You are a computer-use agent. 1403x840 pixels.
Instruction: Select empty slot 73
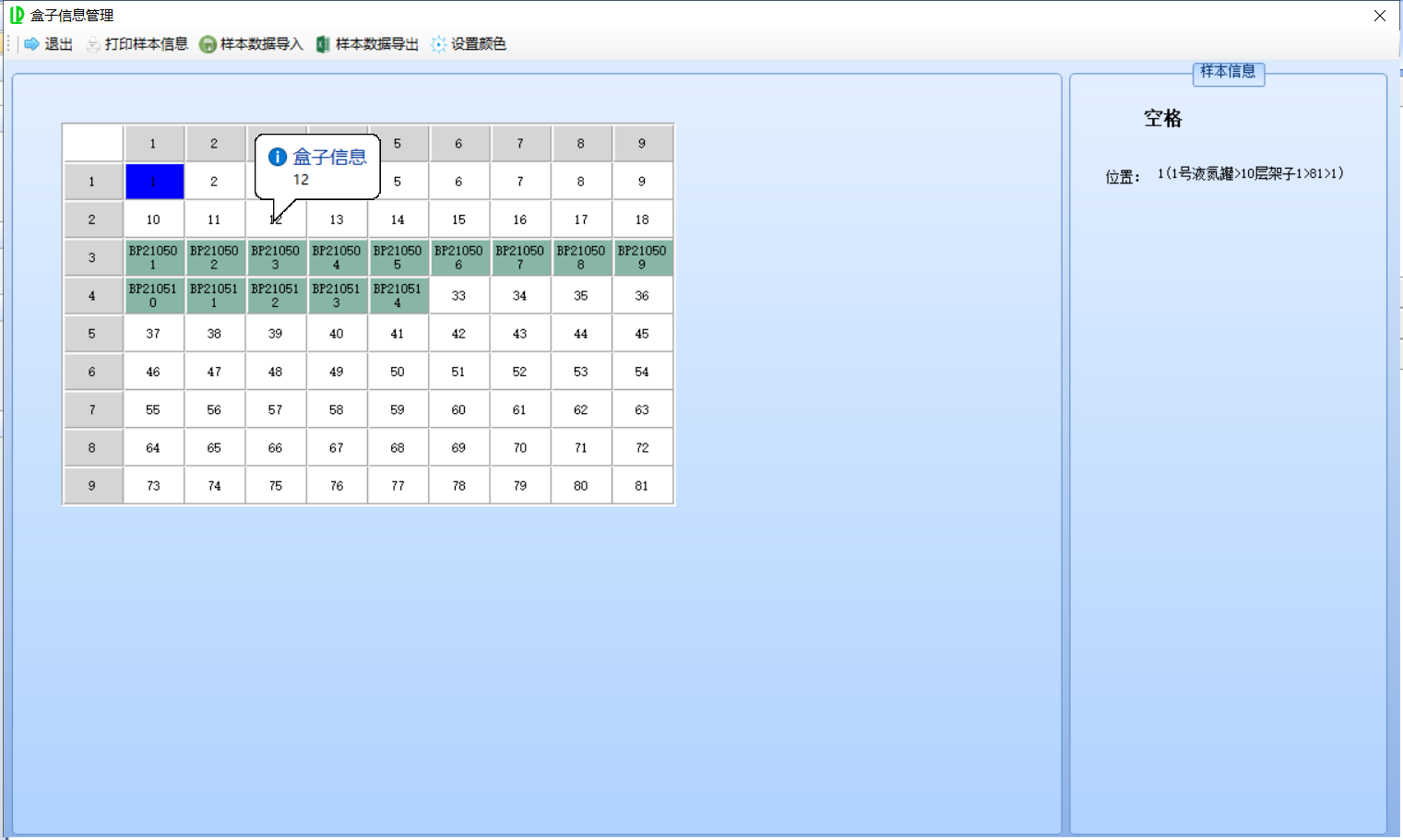pyautogui.click(x=154, y=486)
